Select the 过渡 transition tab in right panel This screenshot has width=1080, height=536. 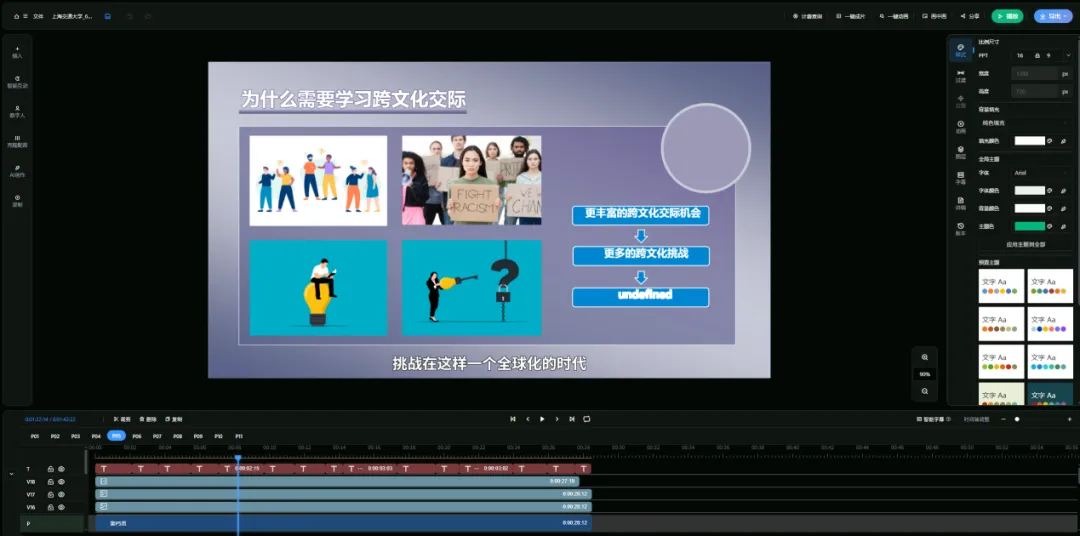960,76
